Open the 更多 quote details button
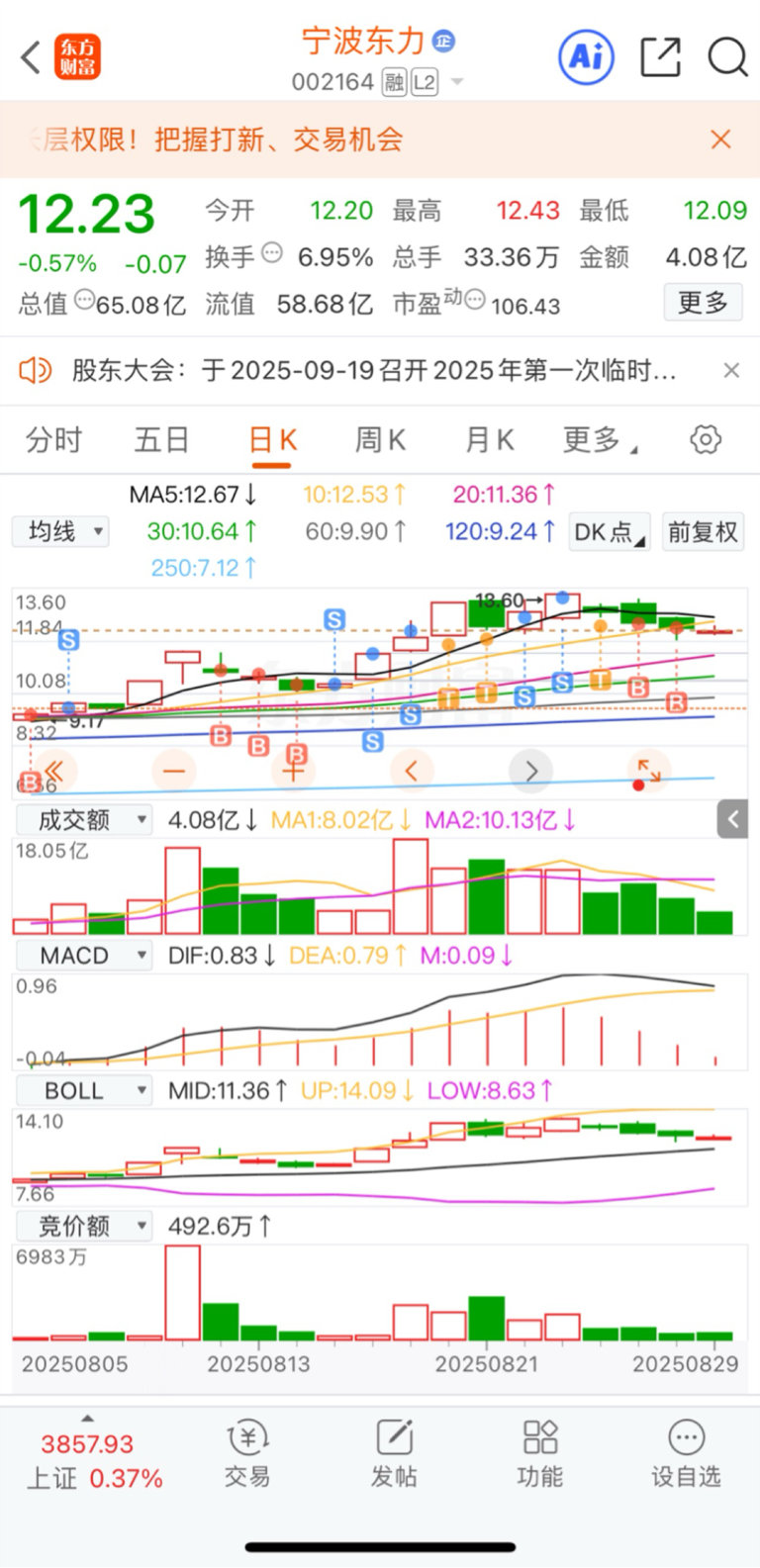Viewport: 760px width, 1568px height. click(x=703, y=303)
